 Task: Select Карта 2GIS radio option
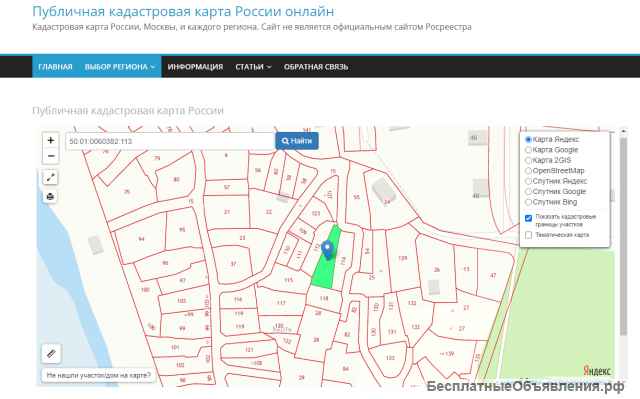tap(528, 160)
